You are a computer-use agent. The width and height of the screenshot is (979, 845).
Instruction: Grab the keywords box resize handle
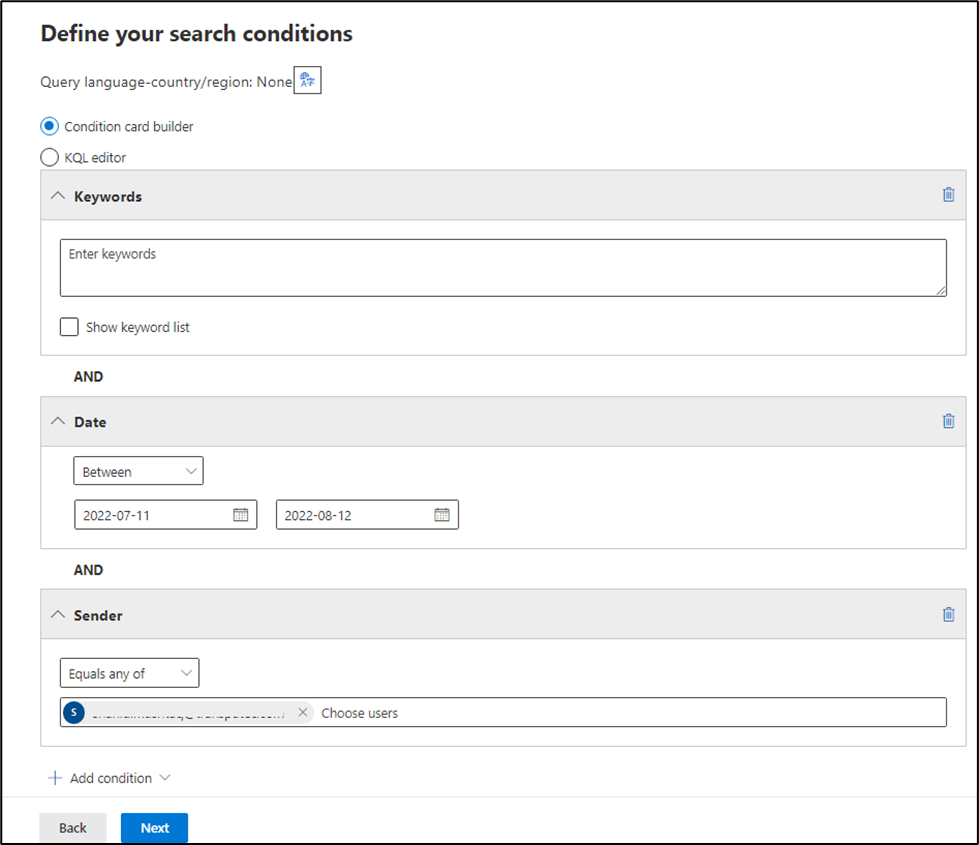coord(941,290)
